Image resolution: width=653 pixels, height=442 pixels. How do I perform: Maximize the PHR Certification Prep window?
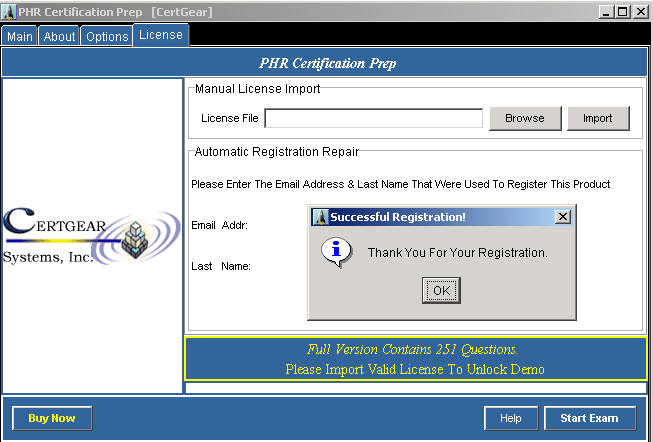pyautogui.click(x=623, y=12)
